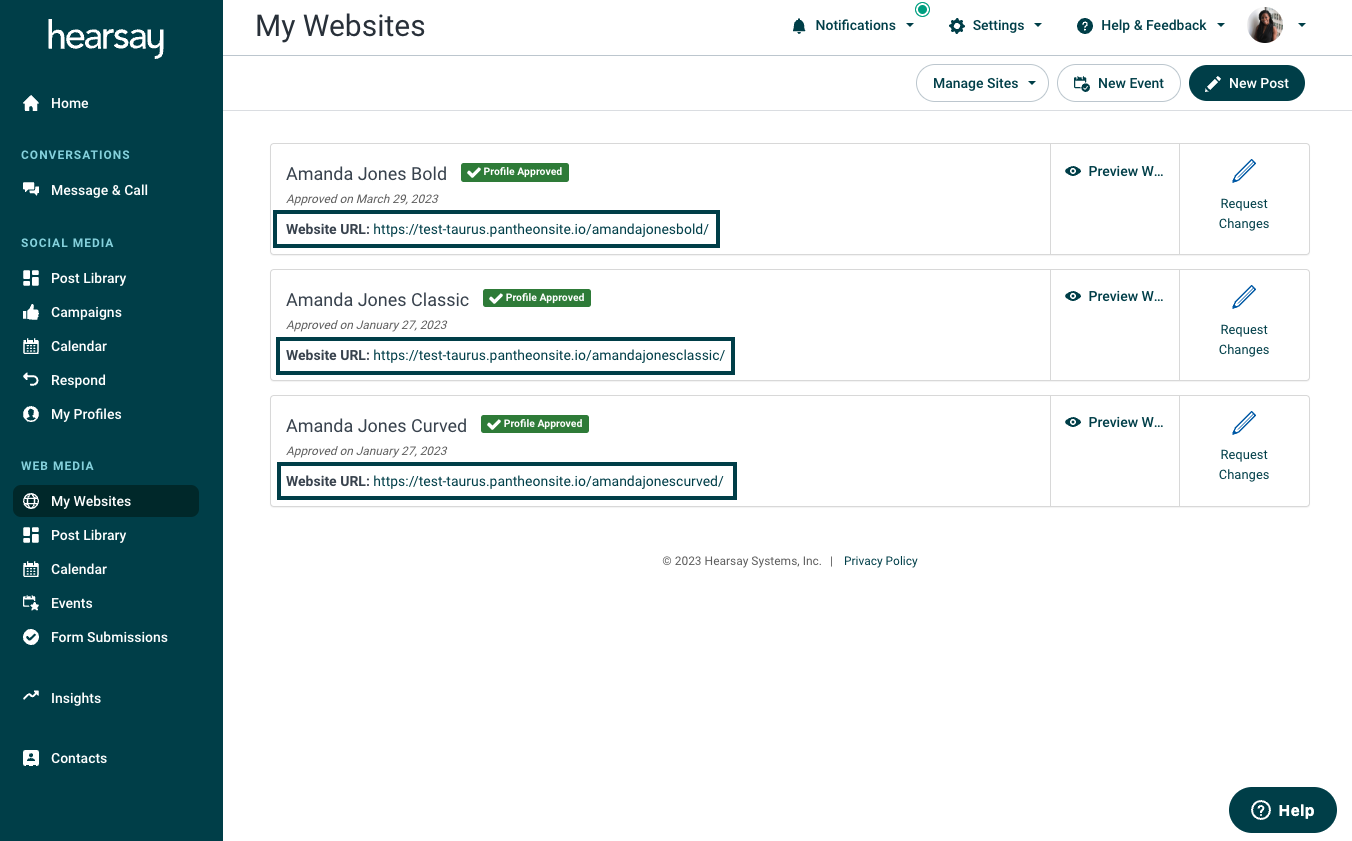Click Request Changes for Amanda Jones Classic
Image resolution: width=1352 pixels, height=841 pixels.
tap(1244, 339)
